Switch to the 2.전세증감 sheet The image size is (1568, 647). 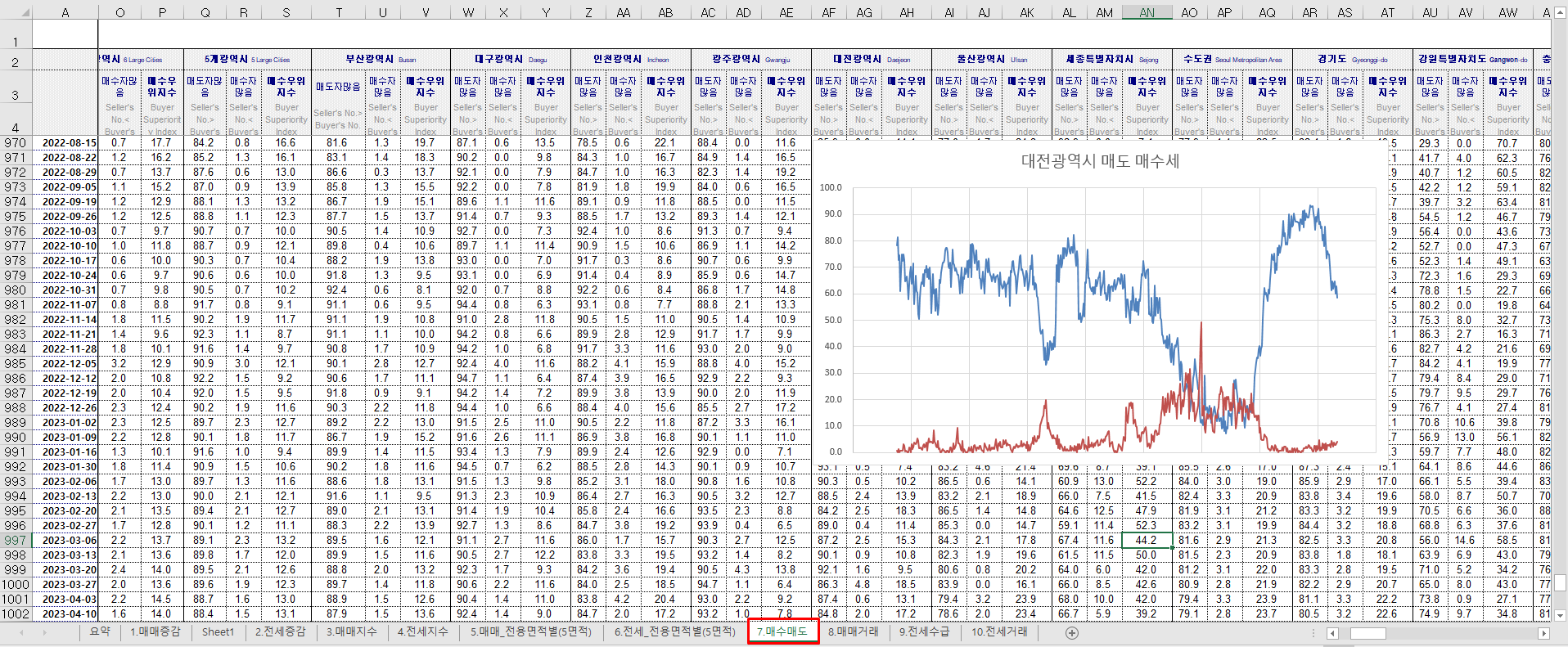280,631
